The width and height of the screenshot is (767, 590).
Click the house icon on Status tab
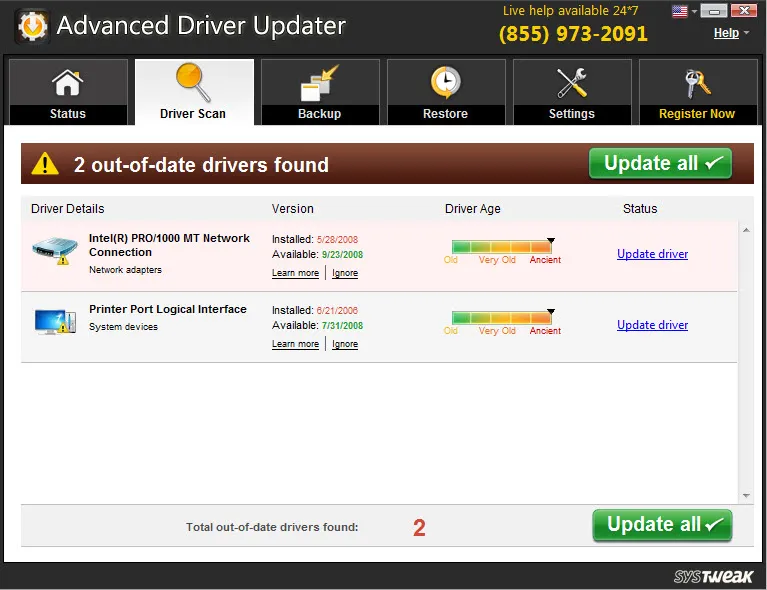tap(68, 82)
